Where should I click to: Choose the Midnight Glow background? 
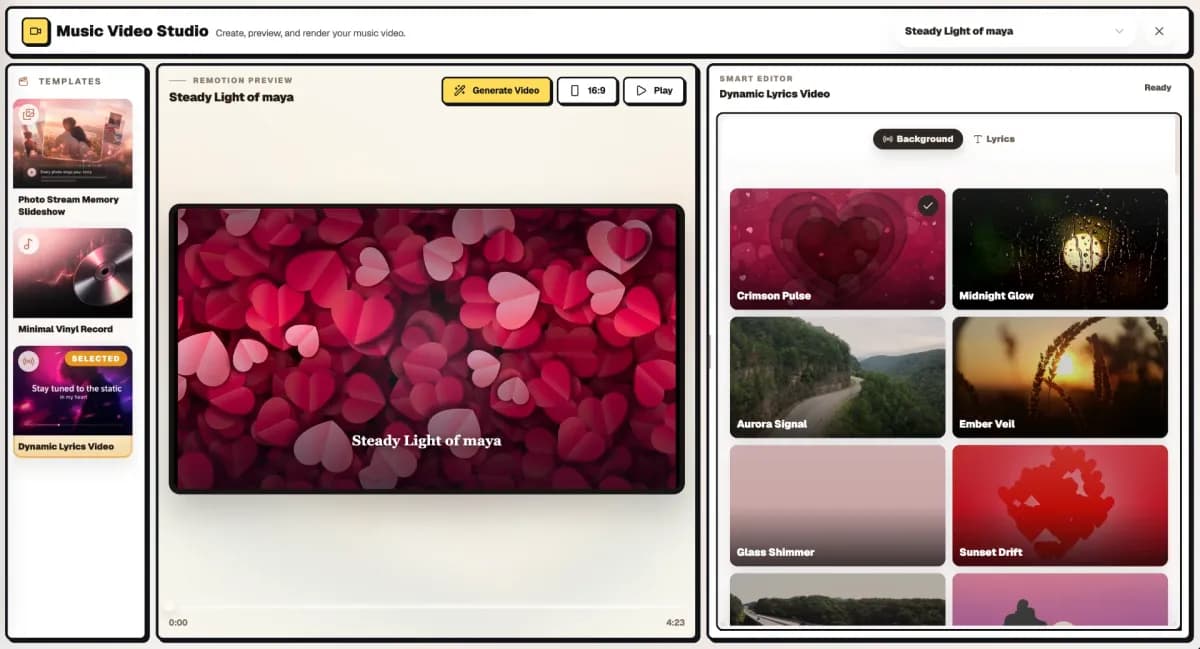[x=1060, y=249]
